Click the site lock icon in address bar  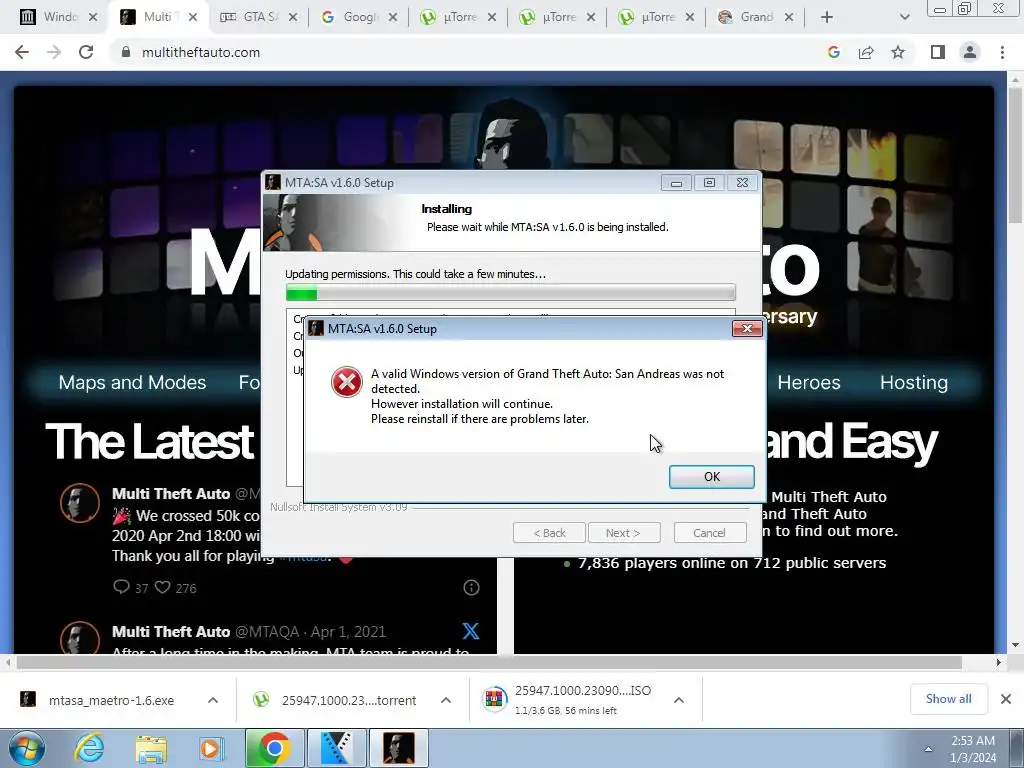(x=126, y=52)
